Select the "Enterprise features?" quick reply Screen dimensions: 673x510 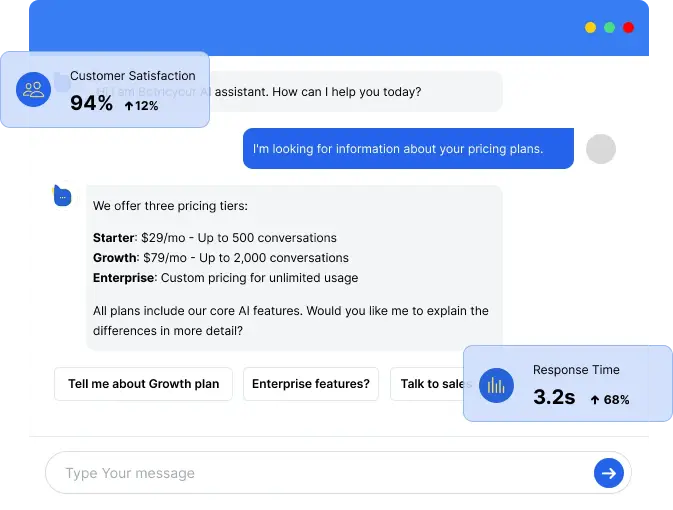coord(310,384)
